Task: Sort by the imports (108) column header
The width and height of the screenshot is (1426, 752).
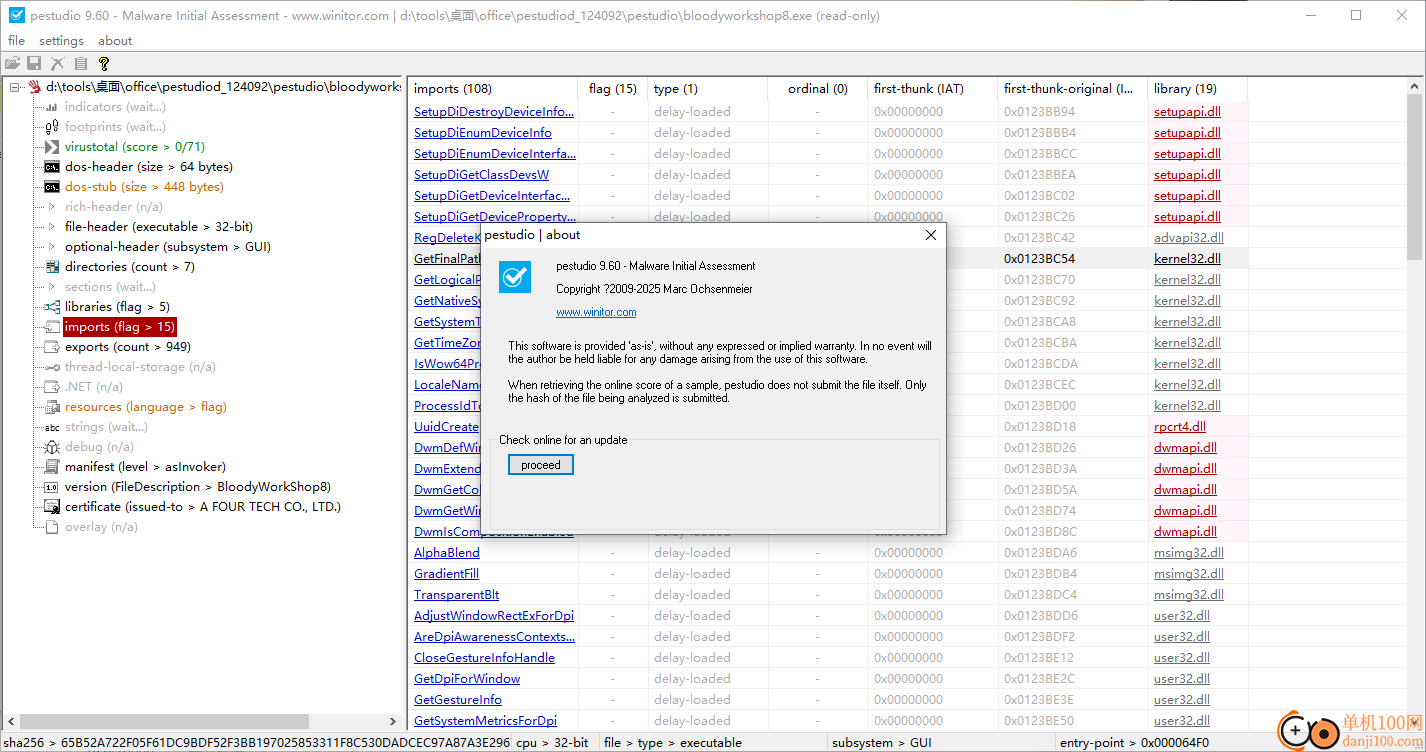Action: pyautogui.click(x=493, y=89)
